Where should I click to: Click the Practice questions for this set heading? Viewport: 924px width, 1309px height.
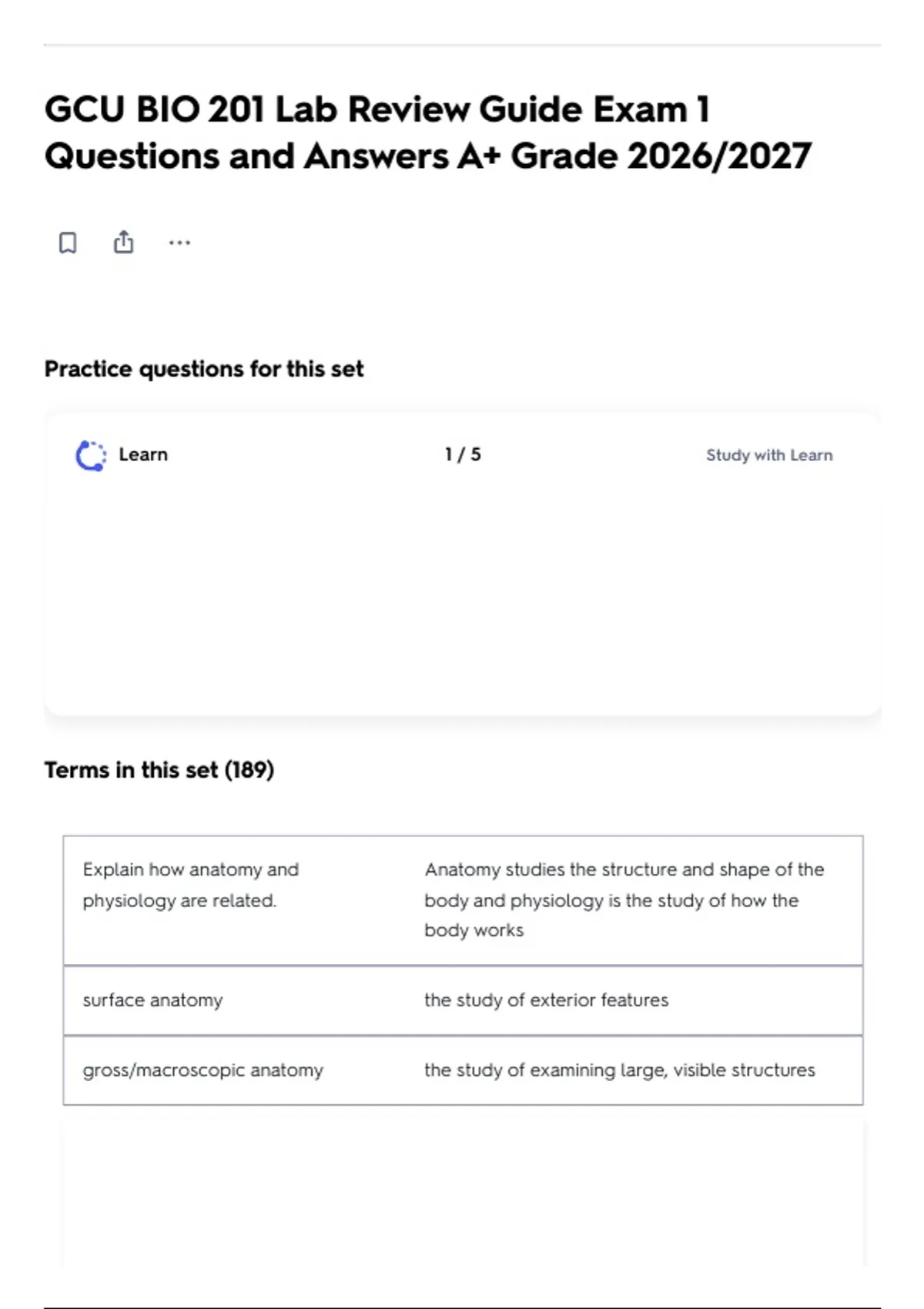click(204, 369)
